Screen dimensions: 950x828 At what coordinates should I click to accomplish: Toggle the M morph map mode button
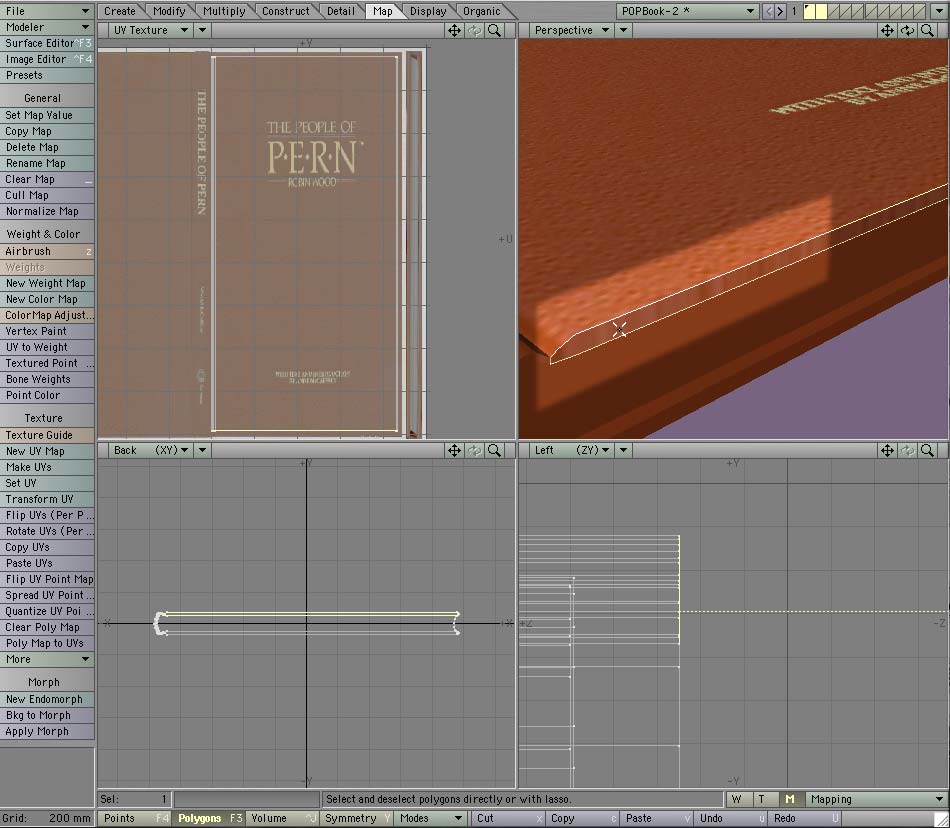790,799
